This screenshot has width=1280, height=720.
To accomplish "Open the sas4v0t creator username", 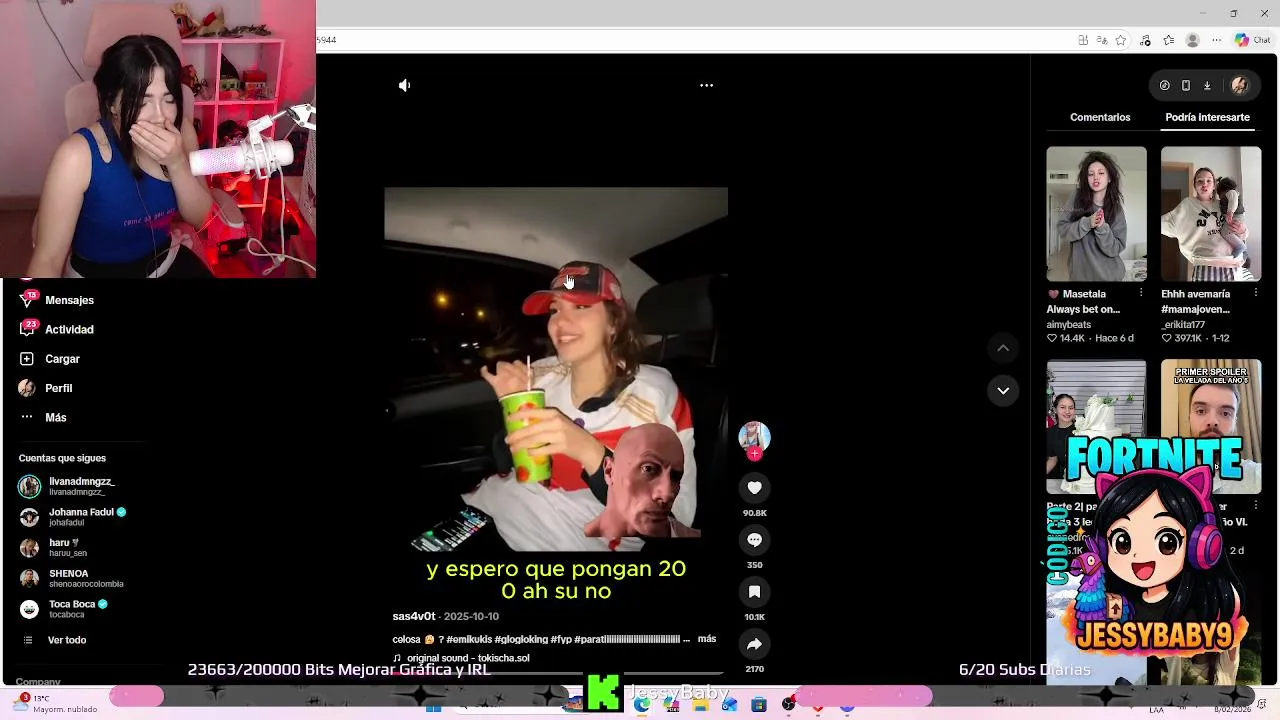I will tap(414, 616).
